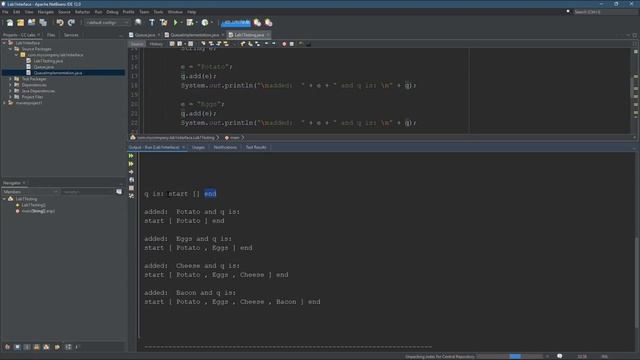Click the Open Project toolbar icon
The image size is (640, 360).
pyautogui.click(x=31, y=23)
